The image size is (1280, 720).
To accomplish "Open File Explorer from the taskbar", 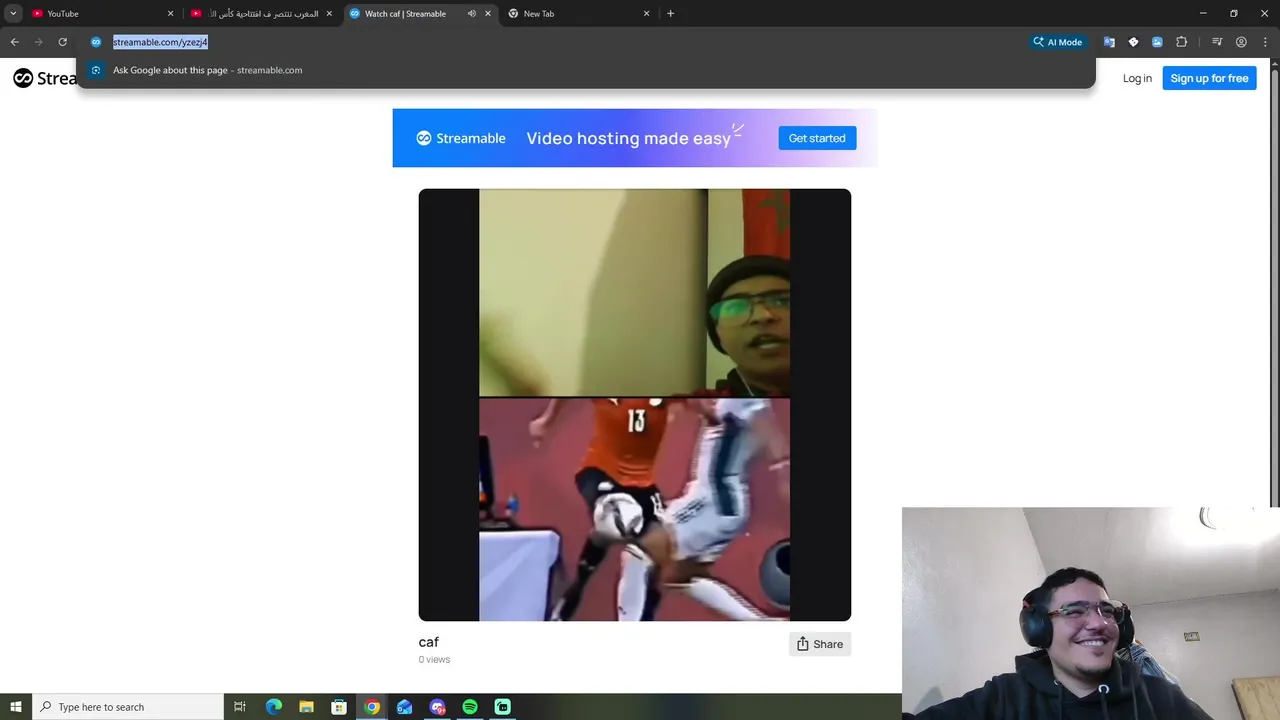I will [306, 707].
